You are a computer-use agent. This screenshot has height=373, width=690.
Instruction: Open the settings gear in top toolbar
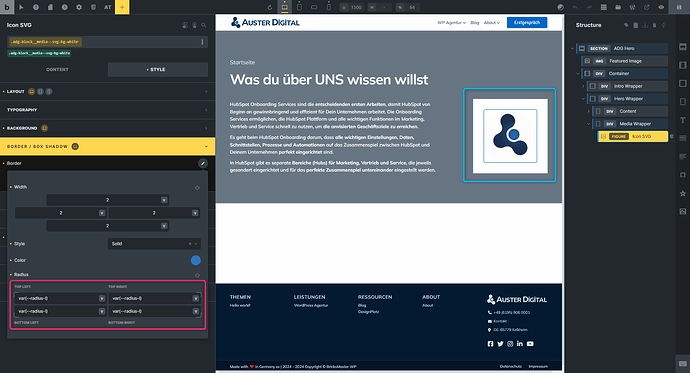click(79, 7)
